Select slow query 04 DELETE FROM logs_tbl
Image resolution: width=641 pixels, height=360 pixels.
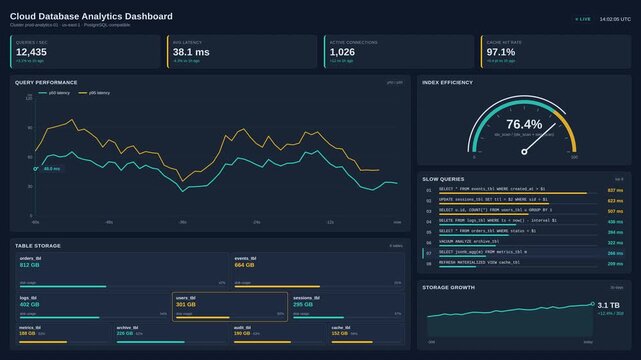(524, 221)
